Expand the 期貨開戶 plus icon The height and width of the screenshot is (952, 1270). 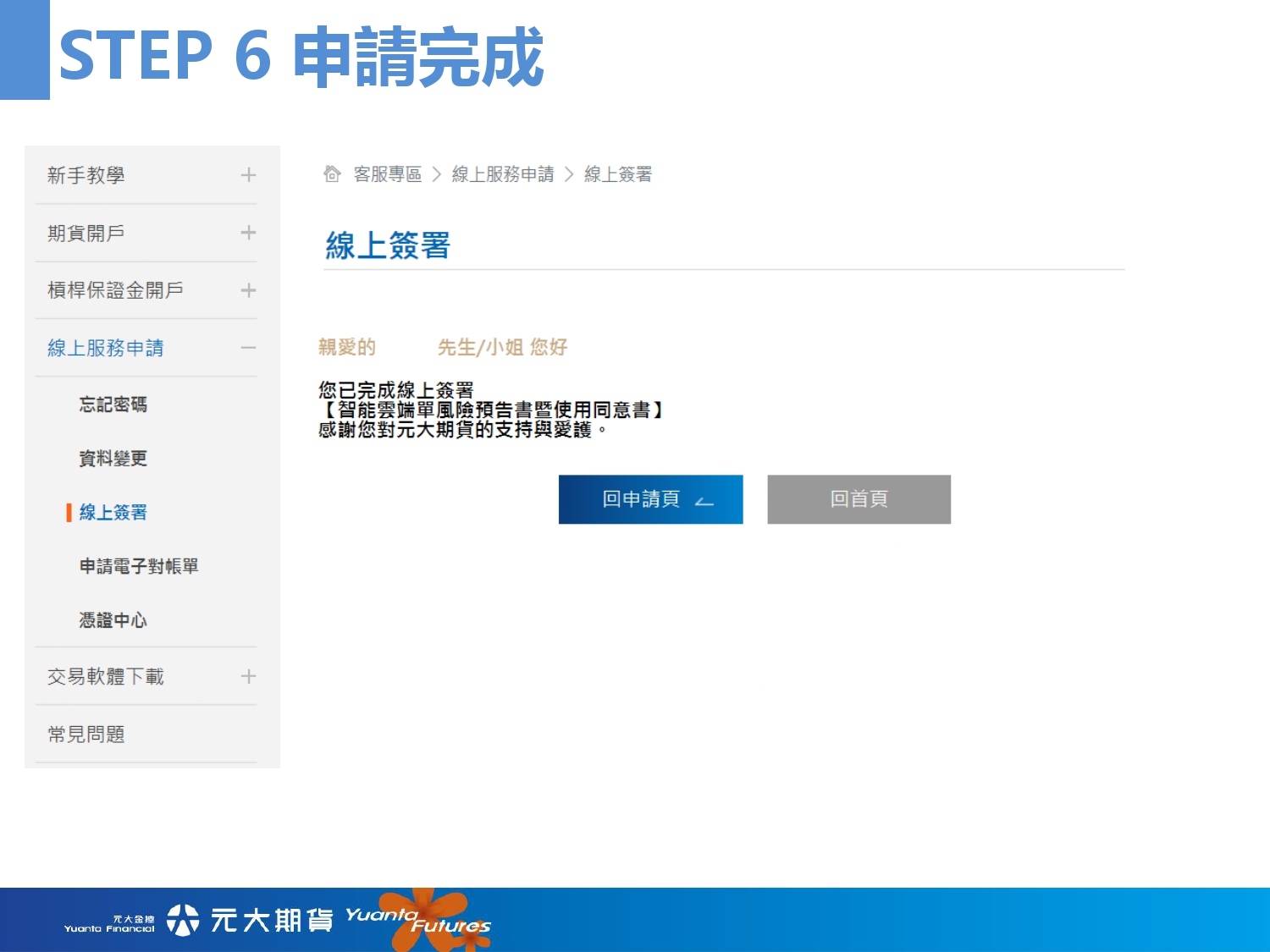248,233
